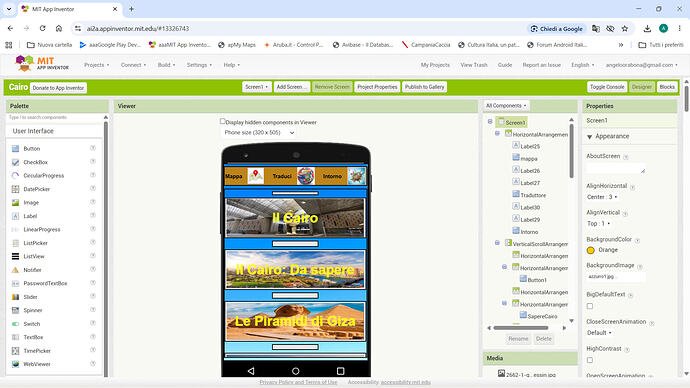Collapse the Screen1 tree node
Image resolution: width=690 pixels, height=388 pixels.
point(490,121)
